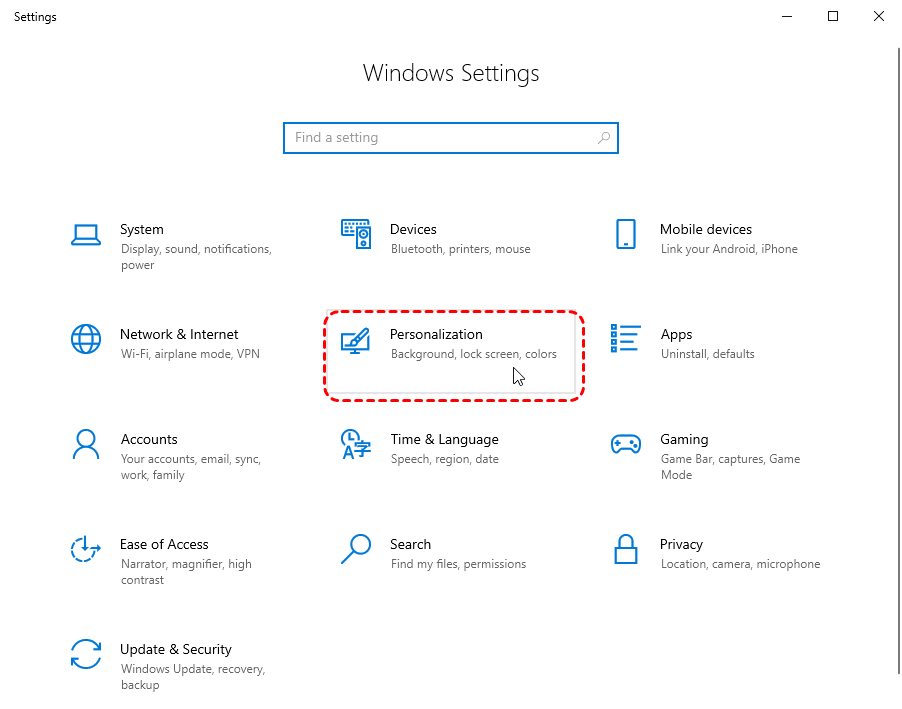Click the Search magnifier category icon
Screen dimensions: 902x709
point(356,549)
